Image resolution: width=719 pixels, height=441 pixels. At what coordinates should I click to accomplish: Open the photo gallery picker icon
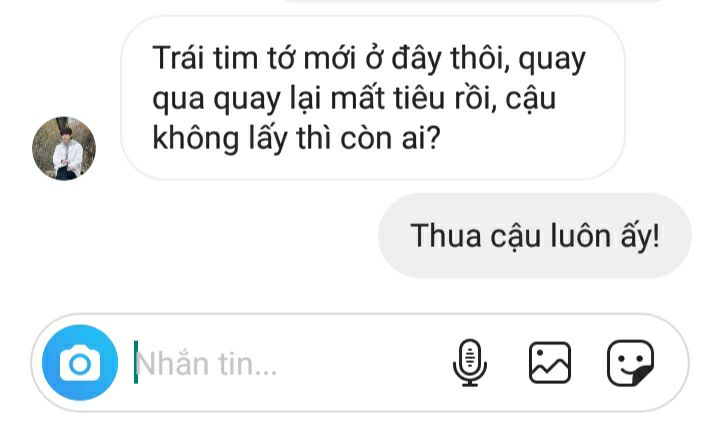(x=550, y=363)
